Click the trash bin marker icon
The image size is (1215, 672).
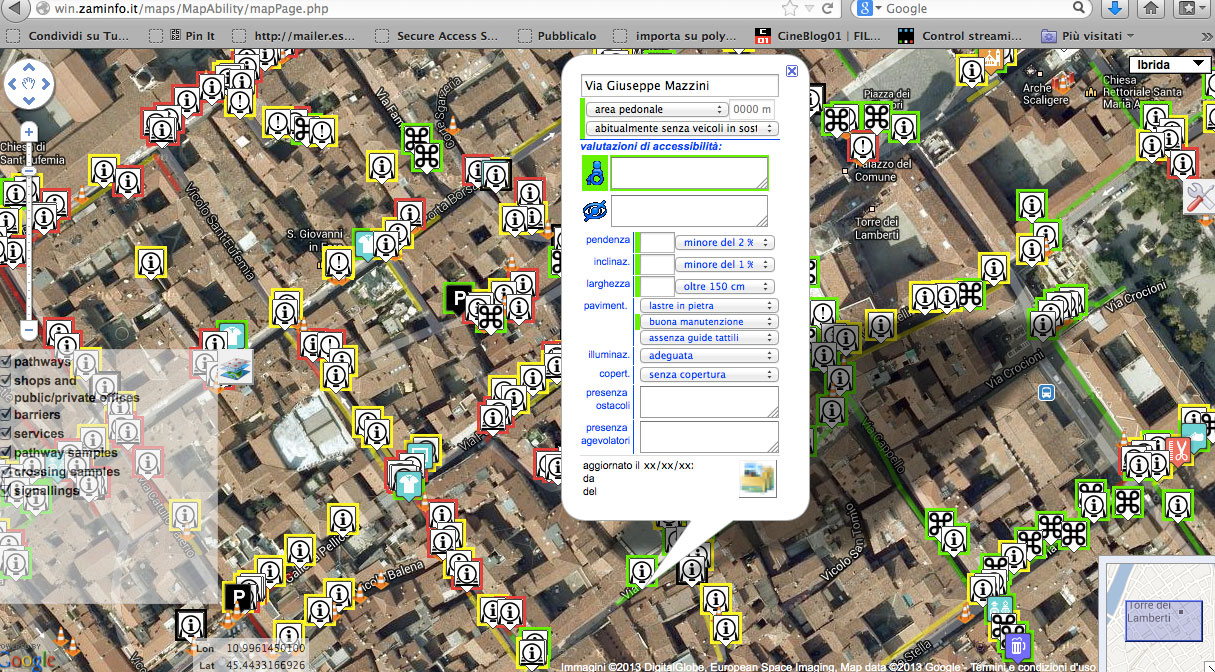click(1017, 647)
